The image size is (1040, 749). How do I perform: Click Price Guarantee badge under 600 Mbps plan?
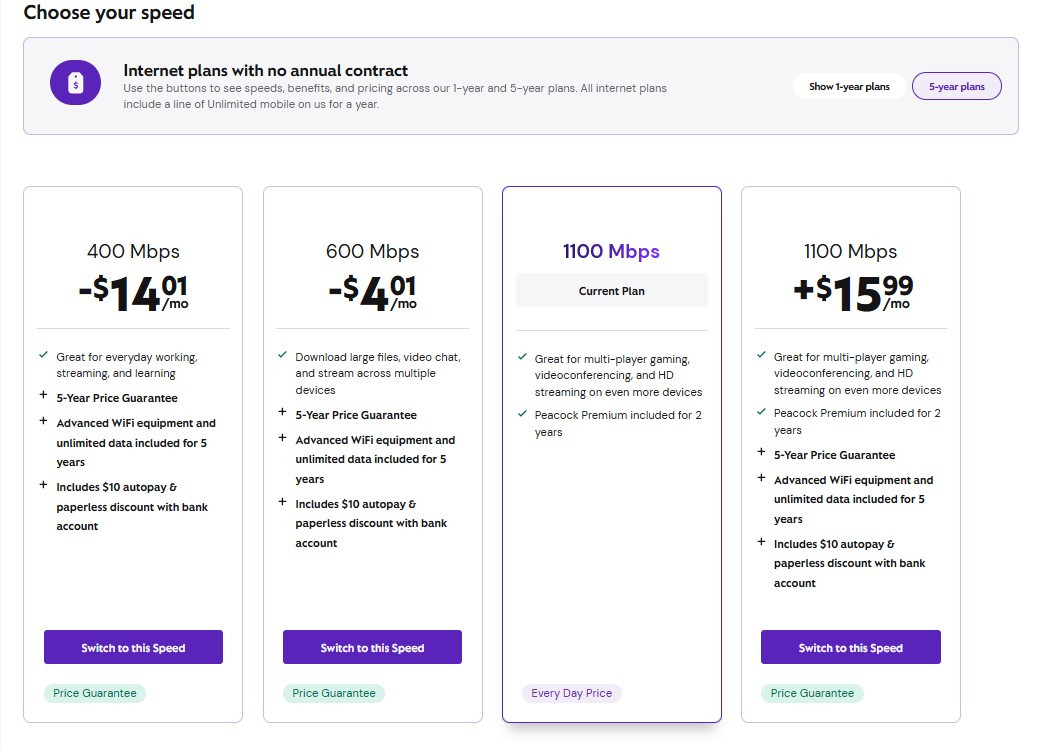[x=334, y=693]
